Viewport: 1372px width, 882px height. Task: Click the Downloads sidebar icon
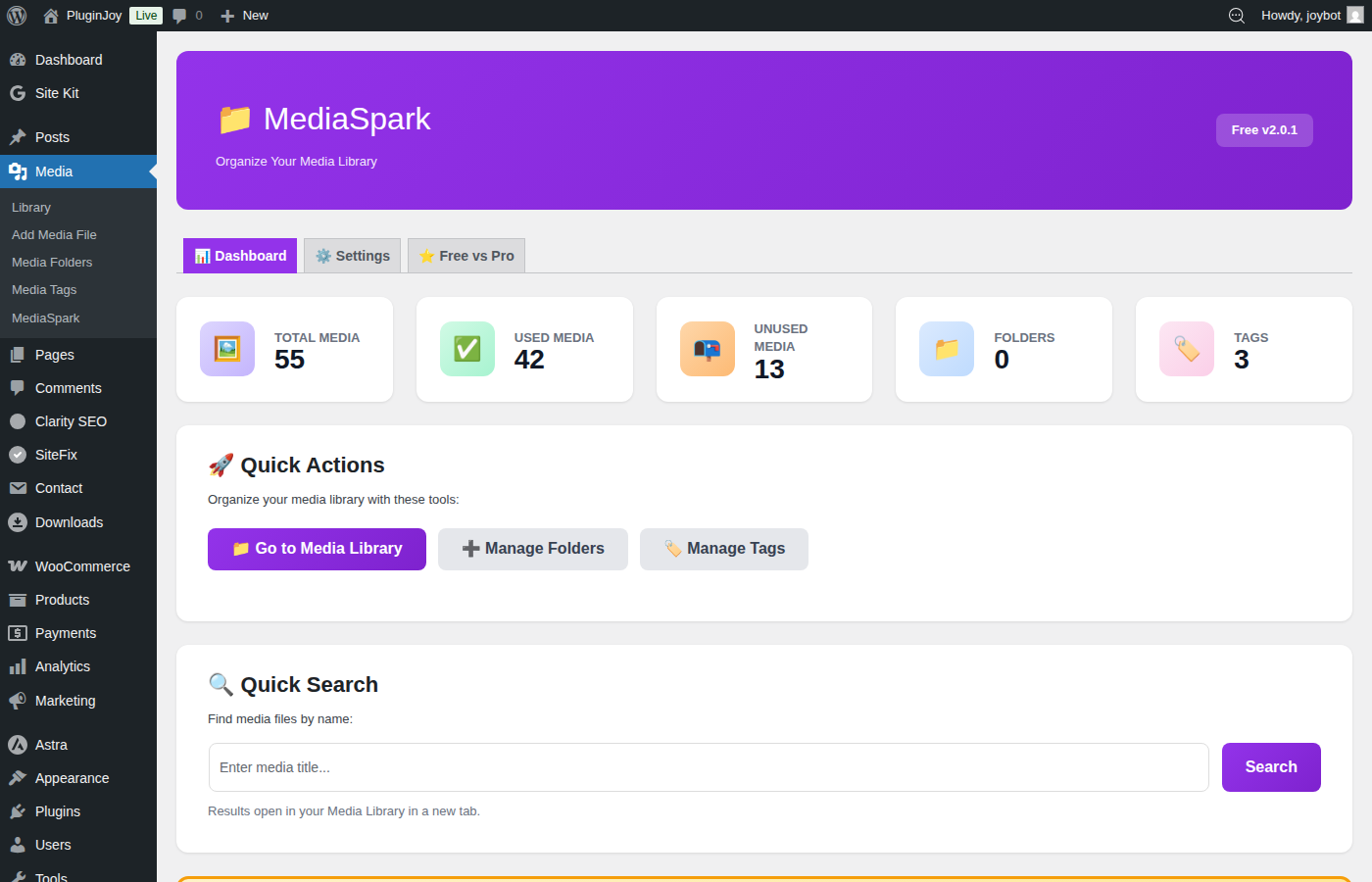coord(18,521)
